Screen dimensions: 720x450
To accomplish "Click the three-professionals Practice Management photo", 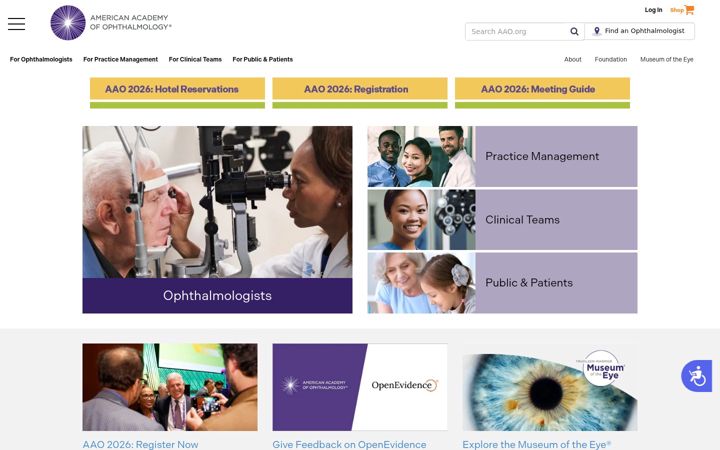I will tap(422, 157).
